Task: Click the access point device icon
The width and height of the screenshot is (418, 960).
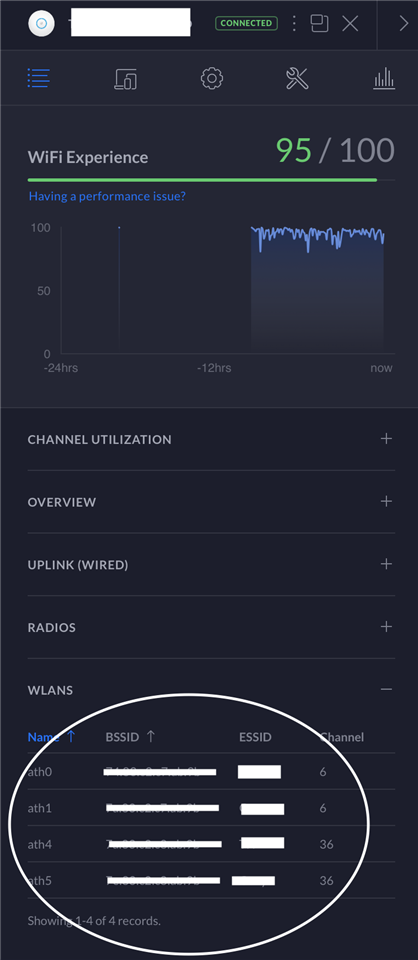Action: pos(42,23)
